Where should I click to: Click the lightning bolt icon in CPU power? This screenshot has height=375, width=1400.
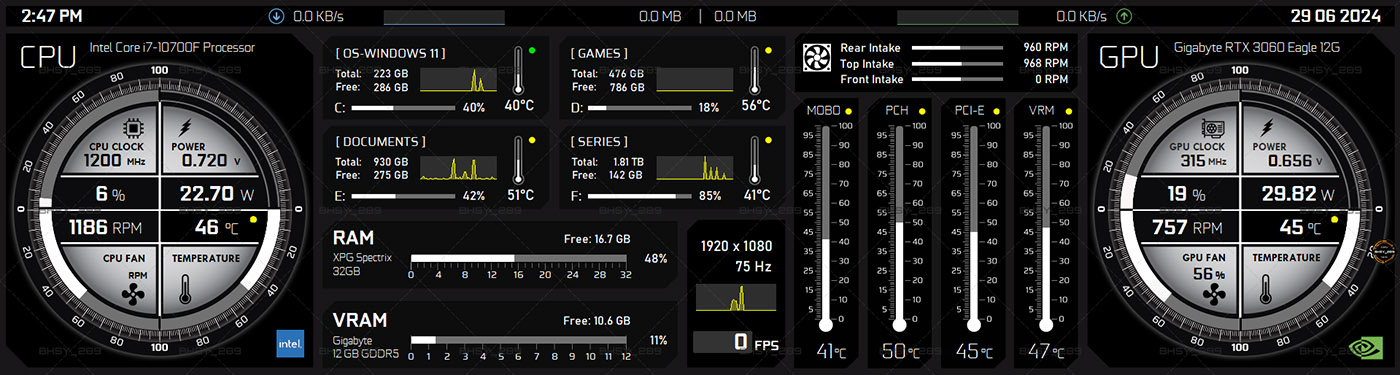pyautogui.click(x=185, y=128)
